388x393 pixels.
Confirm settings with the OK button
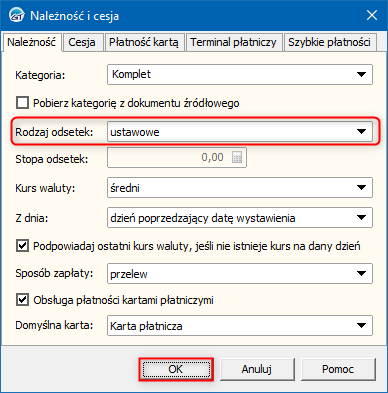tap(176, 369)
